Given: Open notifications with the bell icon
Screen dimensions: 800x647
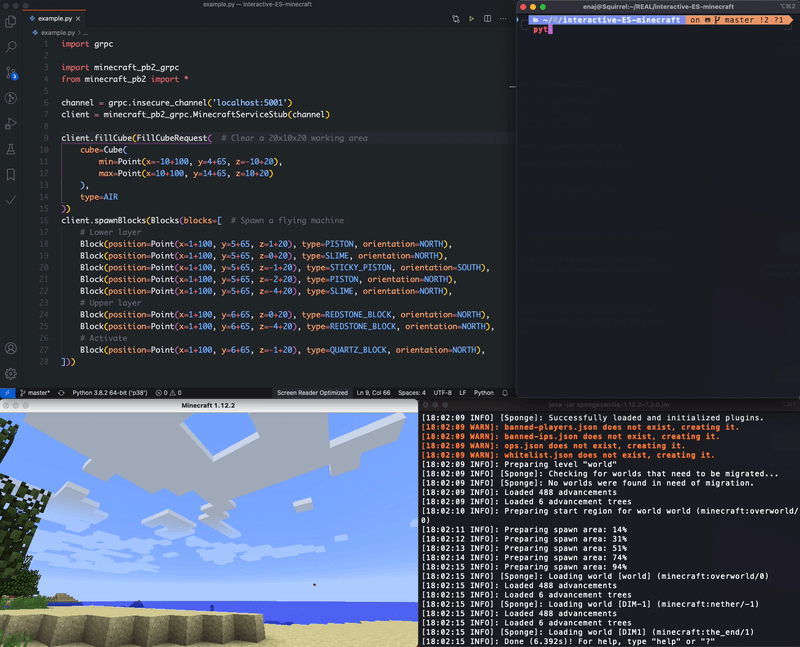Looking at the screenshot, I should [x=505, y=393].
